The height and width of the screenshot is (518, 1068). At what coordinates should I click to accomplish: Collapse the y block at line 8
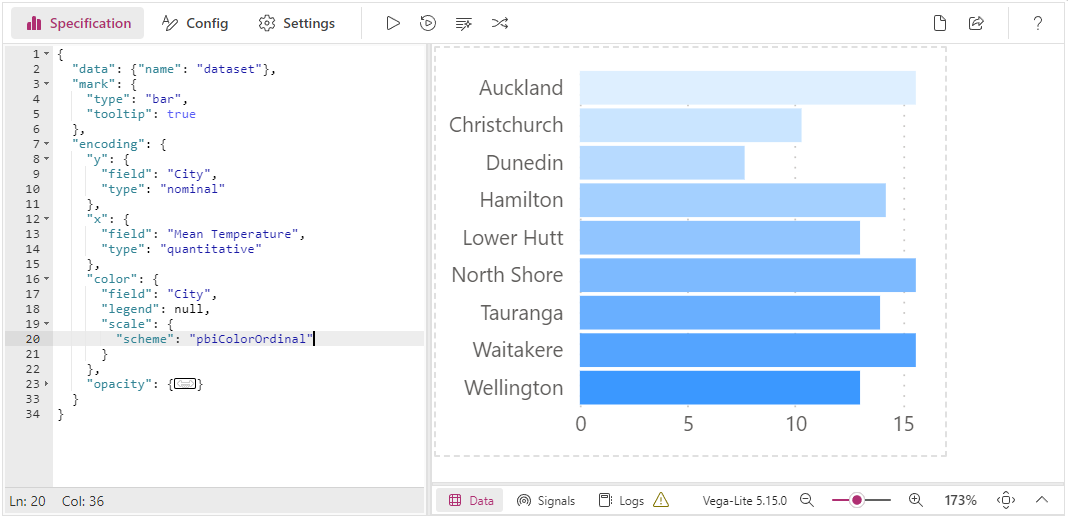pyautogui.click(x=46, y=159)
